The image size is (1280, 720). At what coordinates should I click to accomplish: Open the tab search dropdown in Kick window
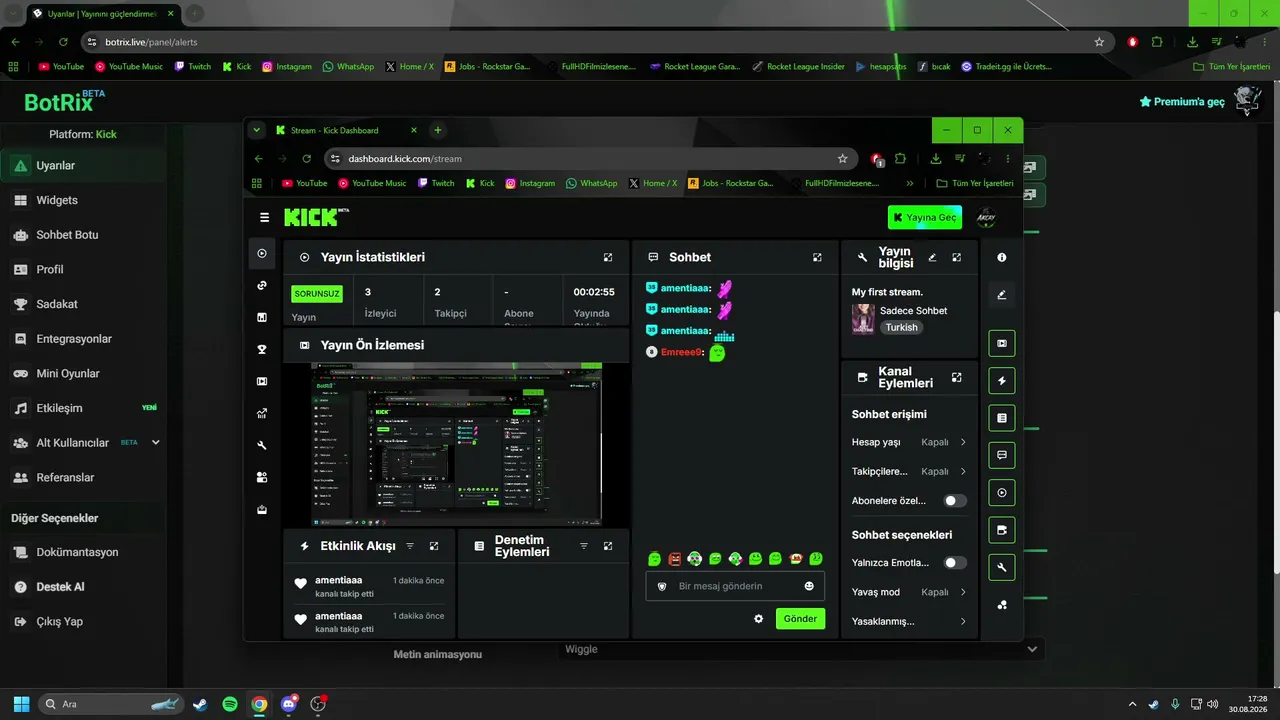pyautogui.click(x=257, y=130)
